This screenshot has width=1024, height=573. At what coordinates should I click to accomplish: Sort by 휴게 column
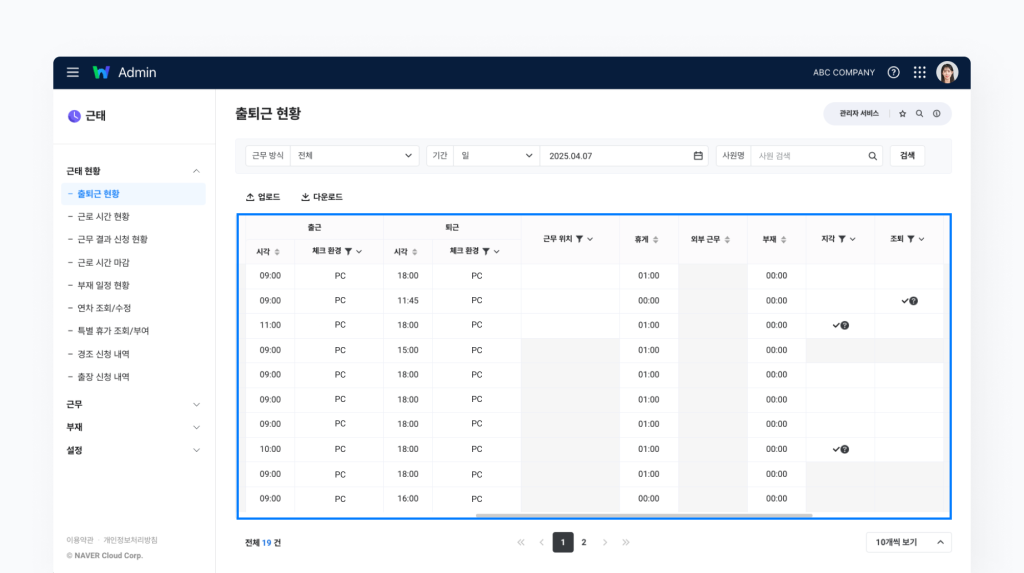[656, 240]
